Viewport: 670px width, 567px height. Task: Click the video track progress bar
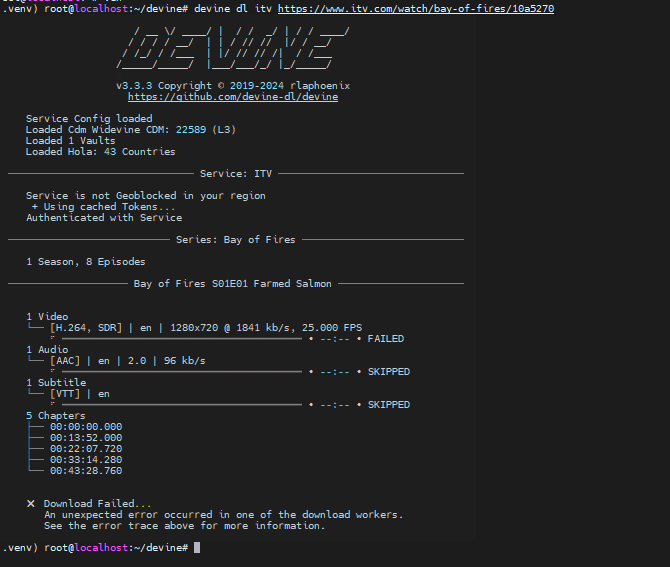click(182, 339)
